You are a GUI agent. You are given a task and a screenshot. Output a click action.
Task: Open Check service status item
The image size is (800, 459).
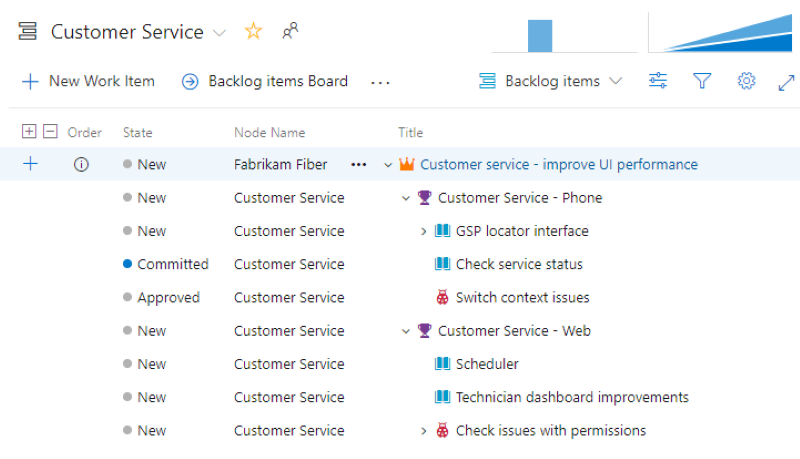519,264
